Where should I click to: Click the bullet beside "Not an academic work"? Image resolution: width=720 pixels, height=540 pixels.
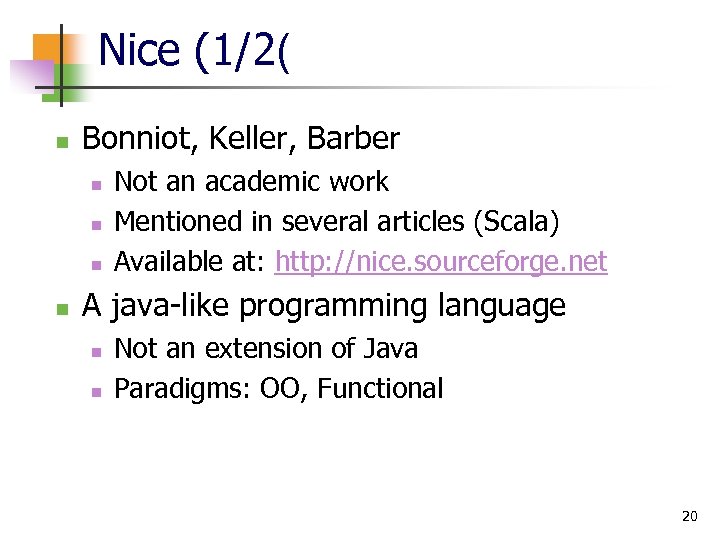click(96, 185)
